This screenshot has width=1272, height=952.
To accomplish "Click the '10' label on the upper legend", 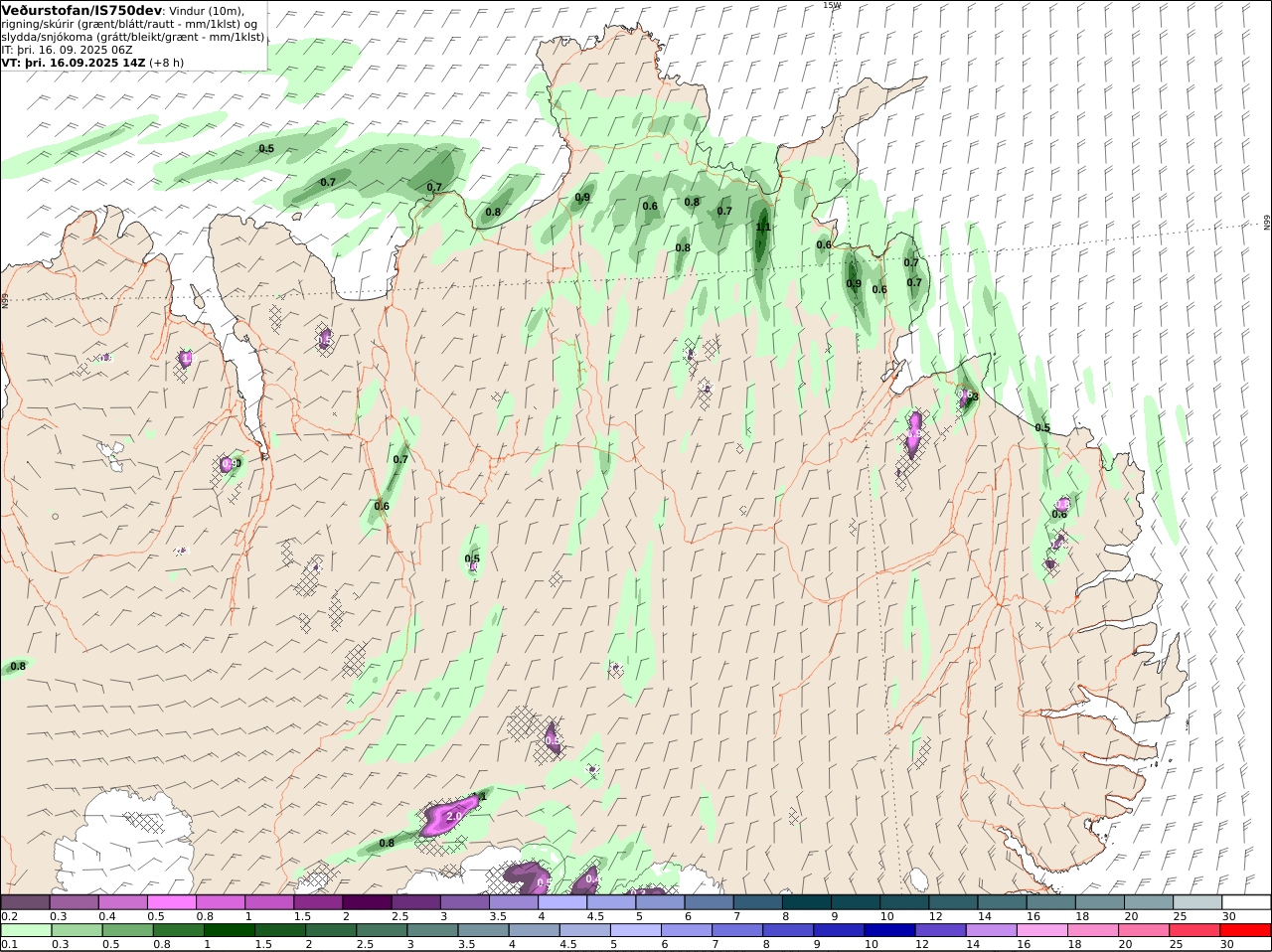I will click(x=886, y=916).
